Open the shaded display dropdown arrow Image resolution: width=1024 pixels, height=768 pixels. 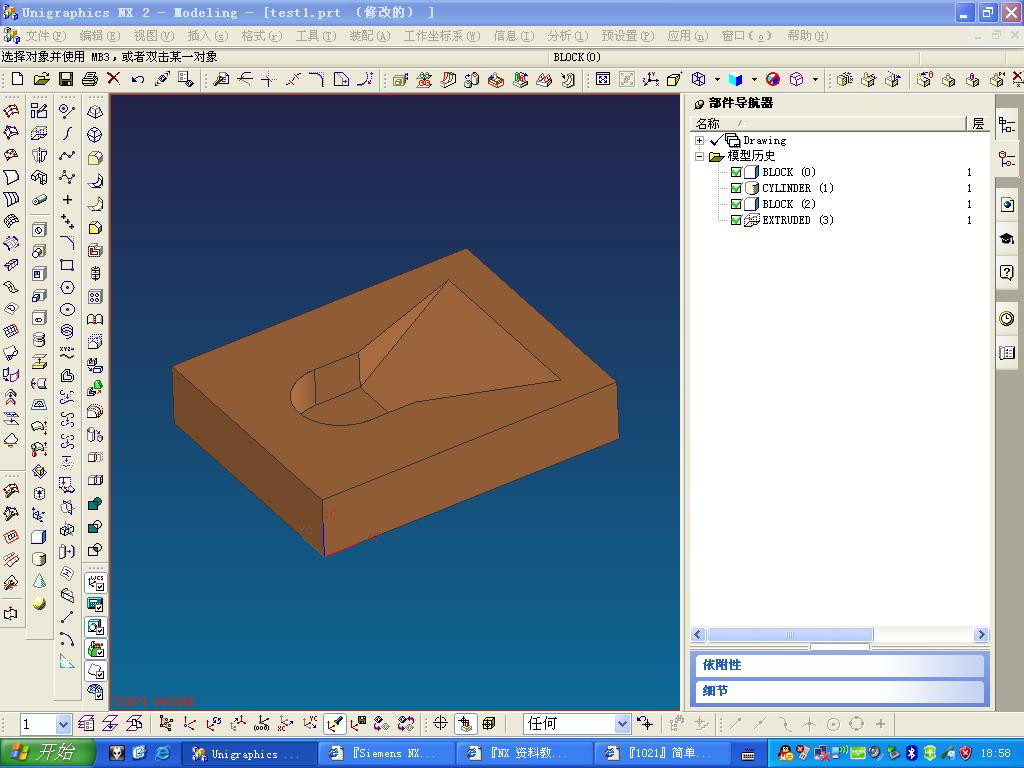pos(754,79)
